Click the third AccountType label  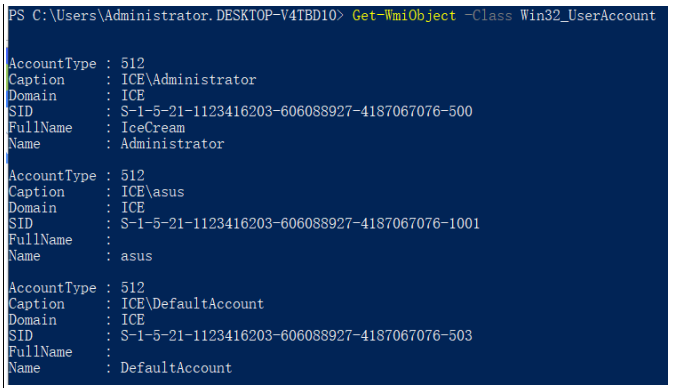pyautogui.click(x=52, y=288)
